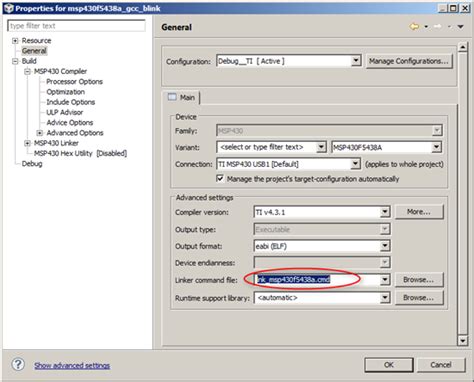Click the forward navigation arrow icon
This screenshot has width=474, height=382.
point(438,27)
